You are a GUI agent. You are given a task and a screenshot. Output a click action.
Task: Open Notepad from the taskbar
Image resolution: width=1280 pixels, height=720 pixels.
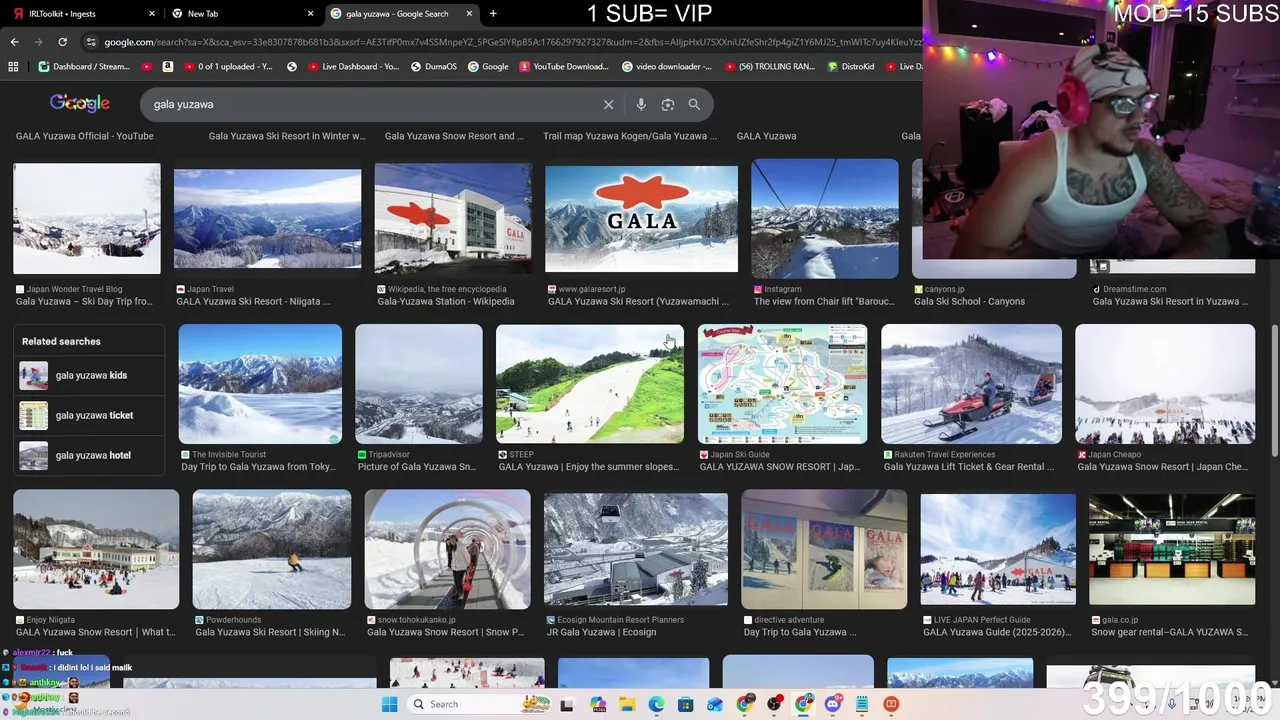(862, 704)
